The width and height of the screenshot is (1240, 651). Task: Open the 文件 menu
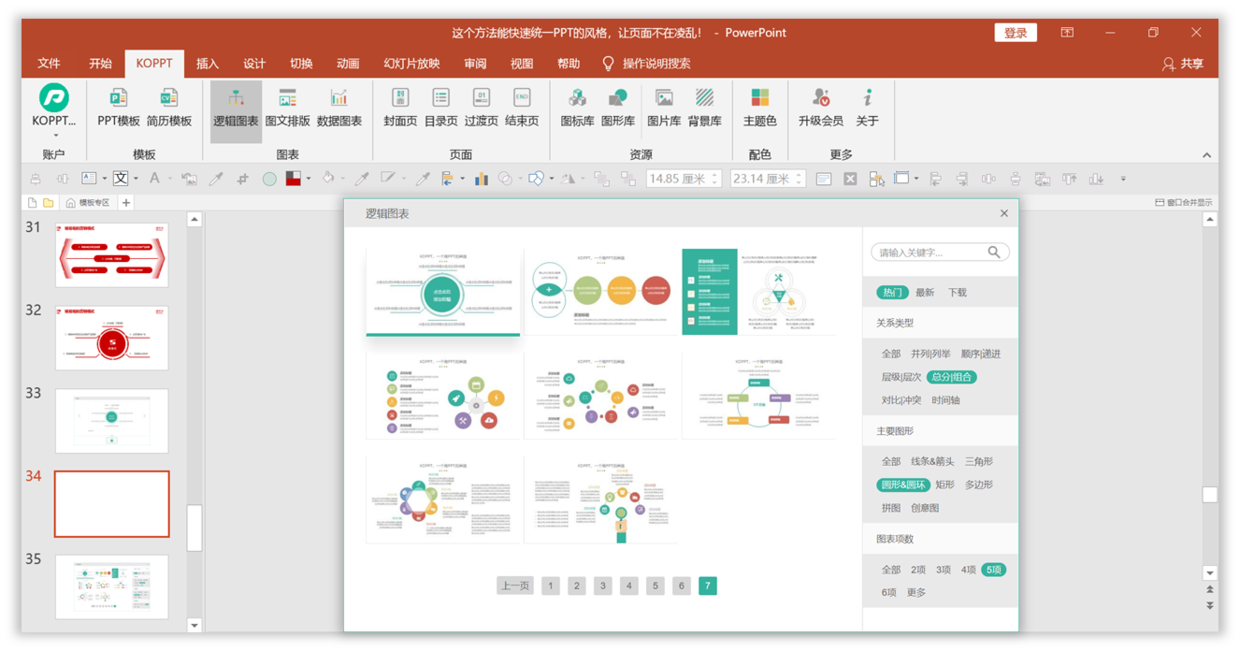(49, 63)
